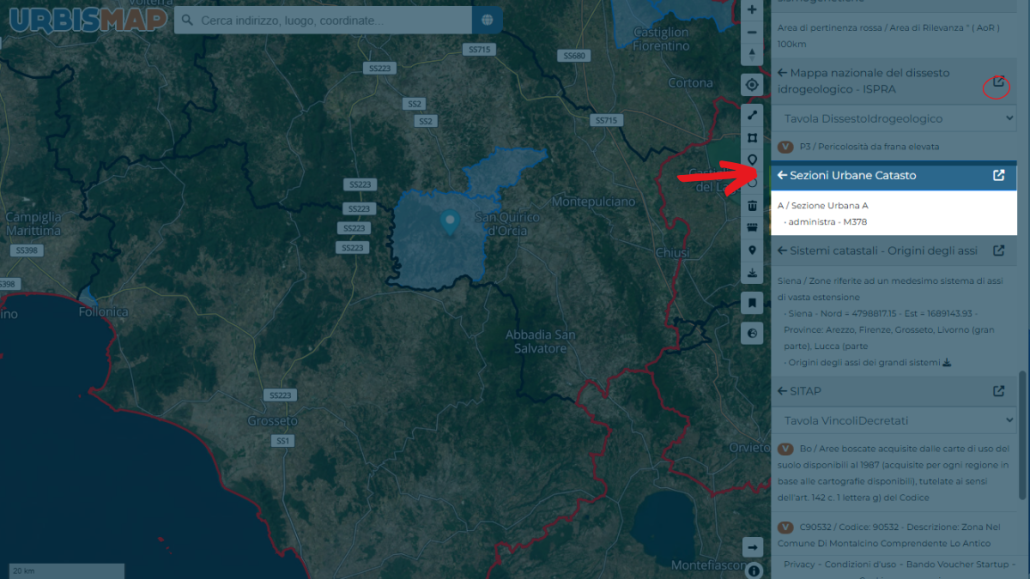Open the bookmark tool in the map toolbar

pos(752,303)
